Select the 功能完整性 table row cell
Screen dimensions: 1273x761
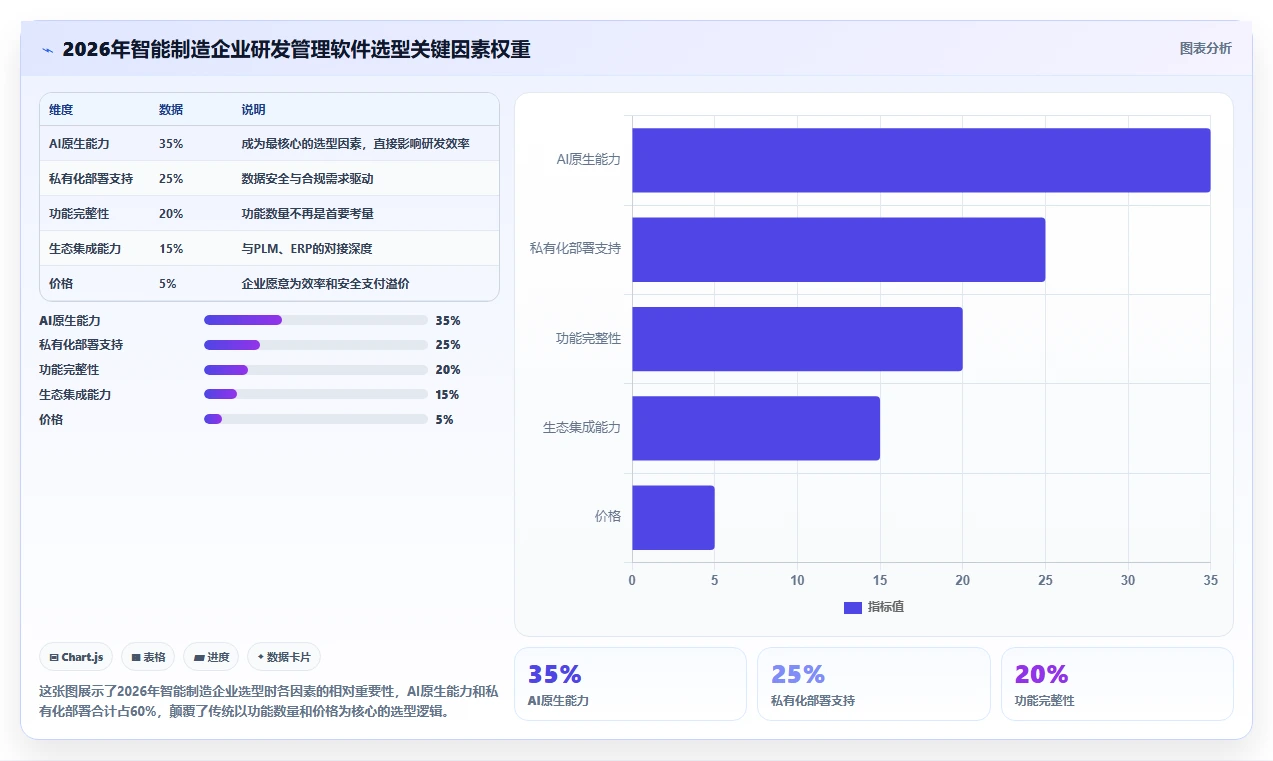click(x=79, y=214)
